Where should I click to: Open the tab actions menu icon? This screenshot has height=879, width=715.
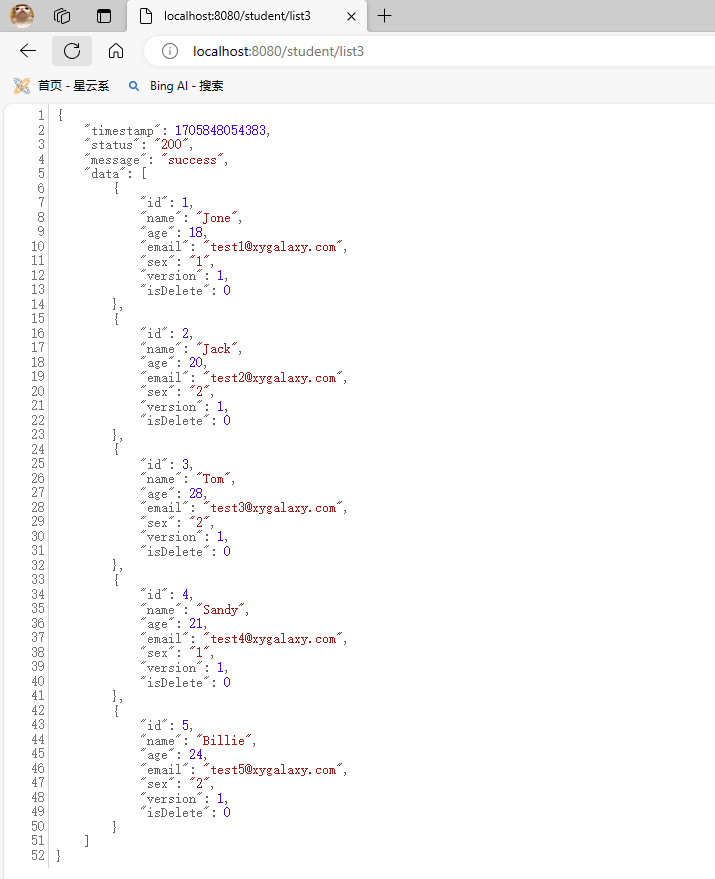pyautogui.click(x=104, y=16)
